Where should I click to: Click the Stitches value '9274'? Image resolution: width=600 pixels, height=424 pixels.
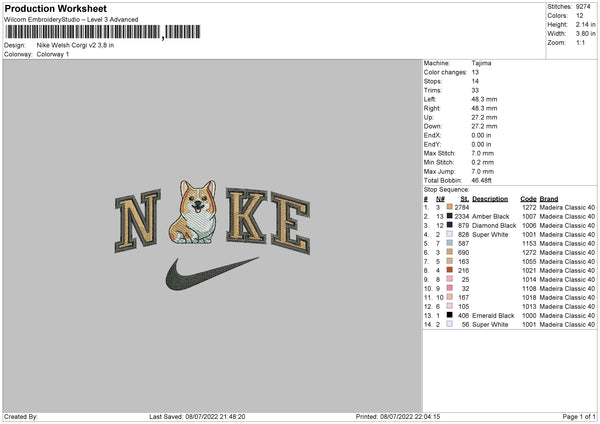(x=583, y=7)
